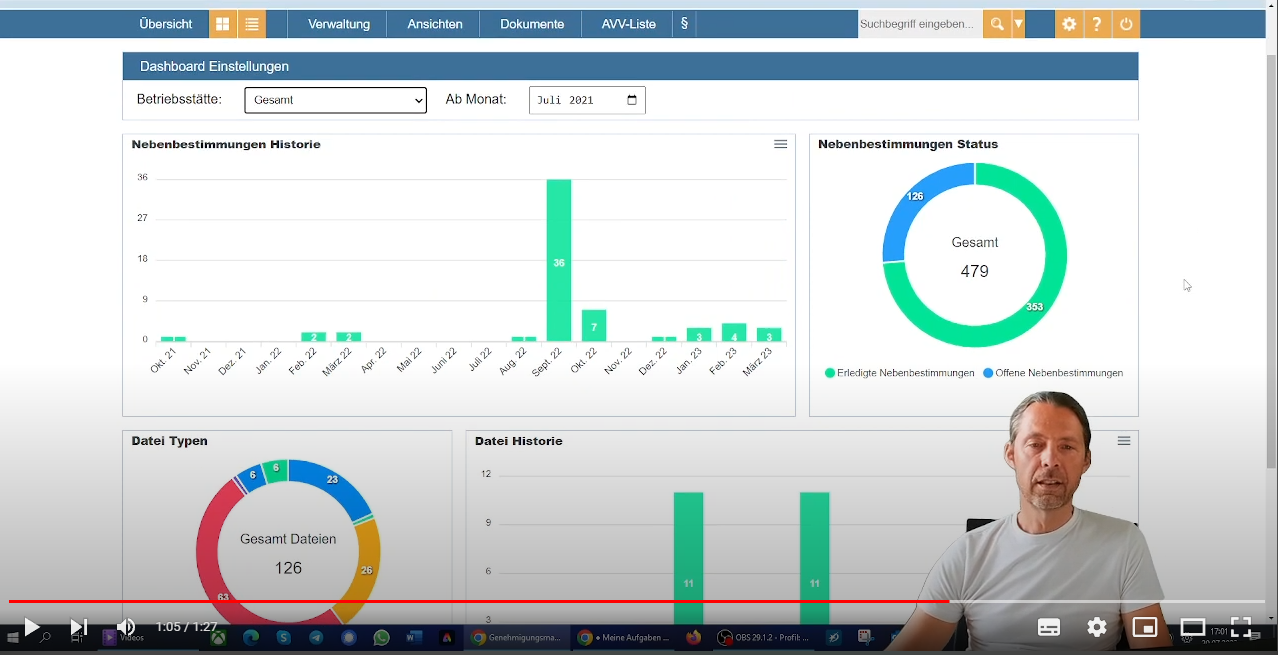The height and width of the screenshot is (655, 1278).
Task: Switch to the list view icon
Action: [251, 24]
